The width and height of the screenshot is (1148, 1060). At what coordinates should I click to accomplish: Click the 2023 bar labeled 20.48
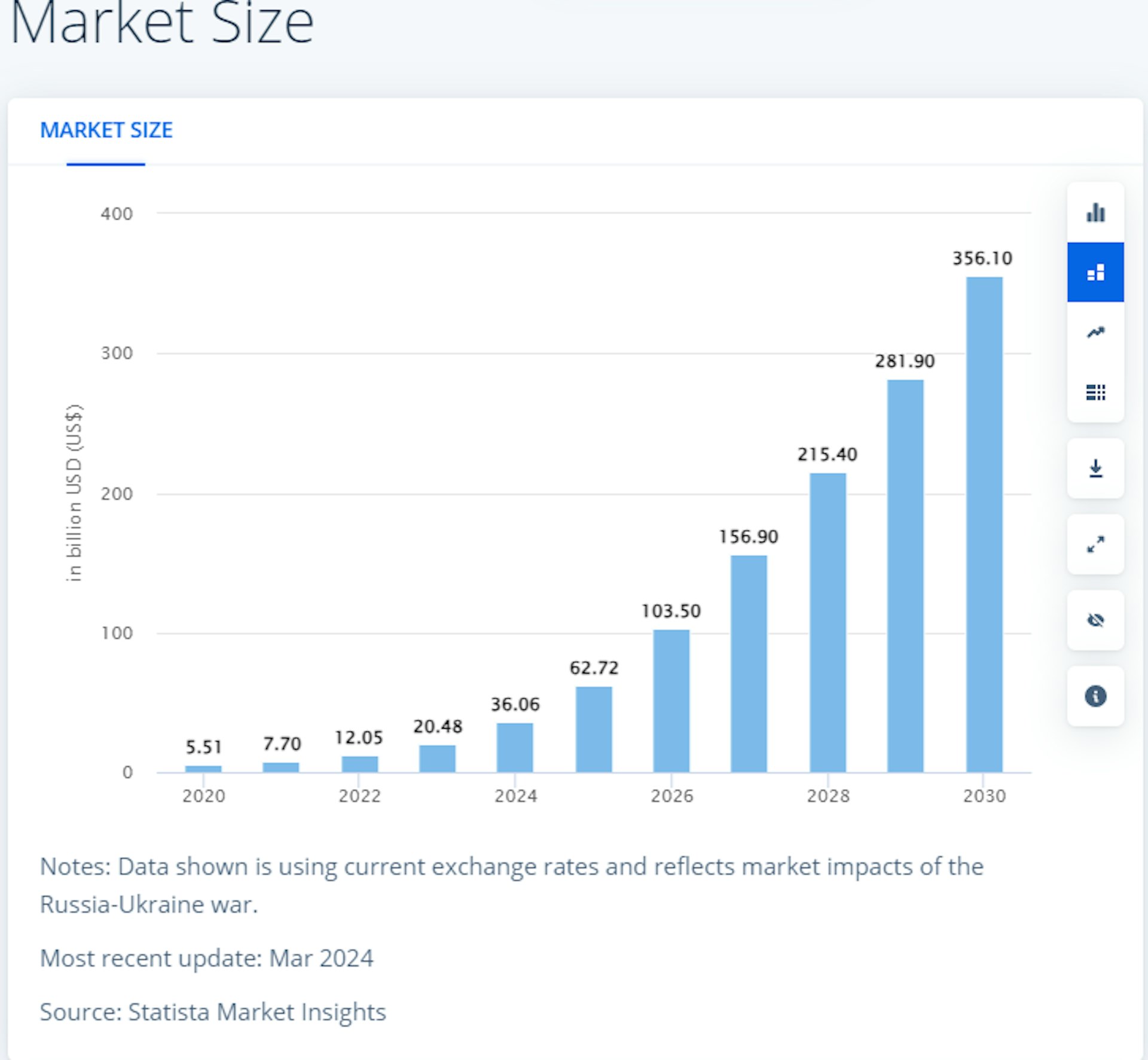437,759
